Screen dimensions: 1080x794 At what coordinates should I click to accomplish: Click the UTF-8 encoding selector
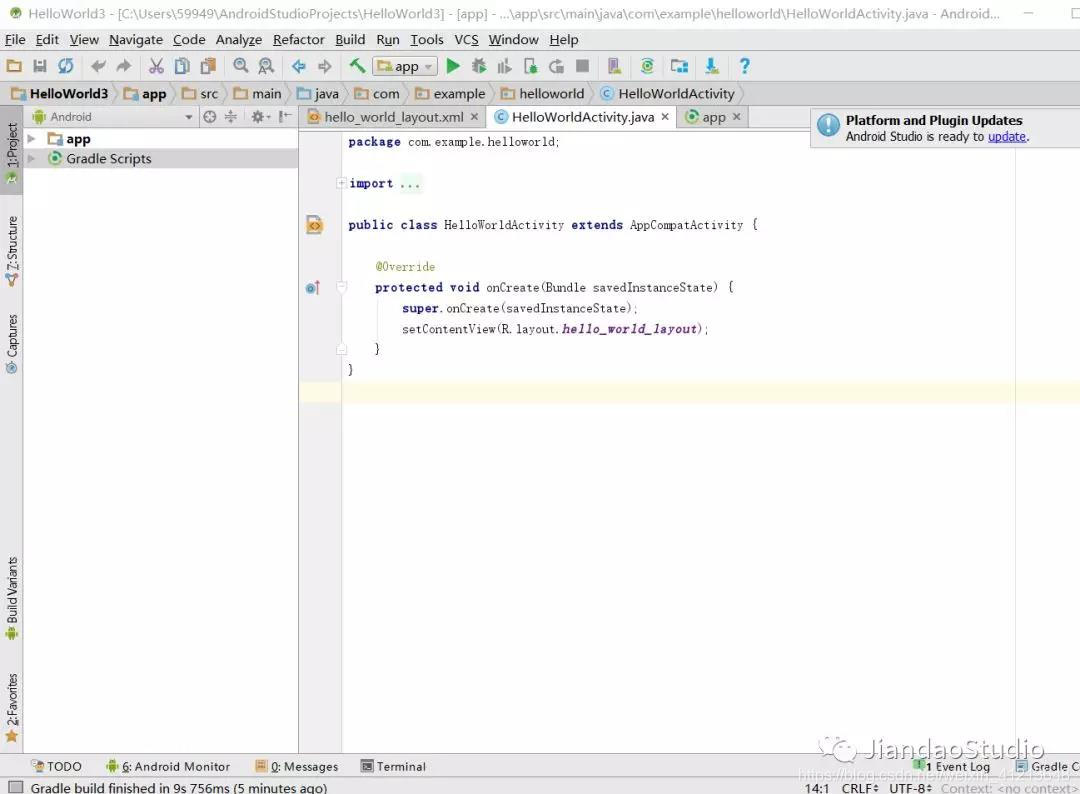pos(910,788)
